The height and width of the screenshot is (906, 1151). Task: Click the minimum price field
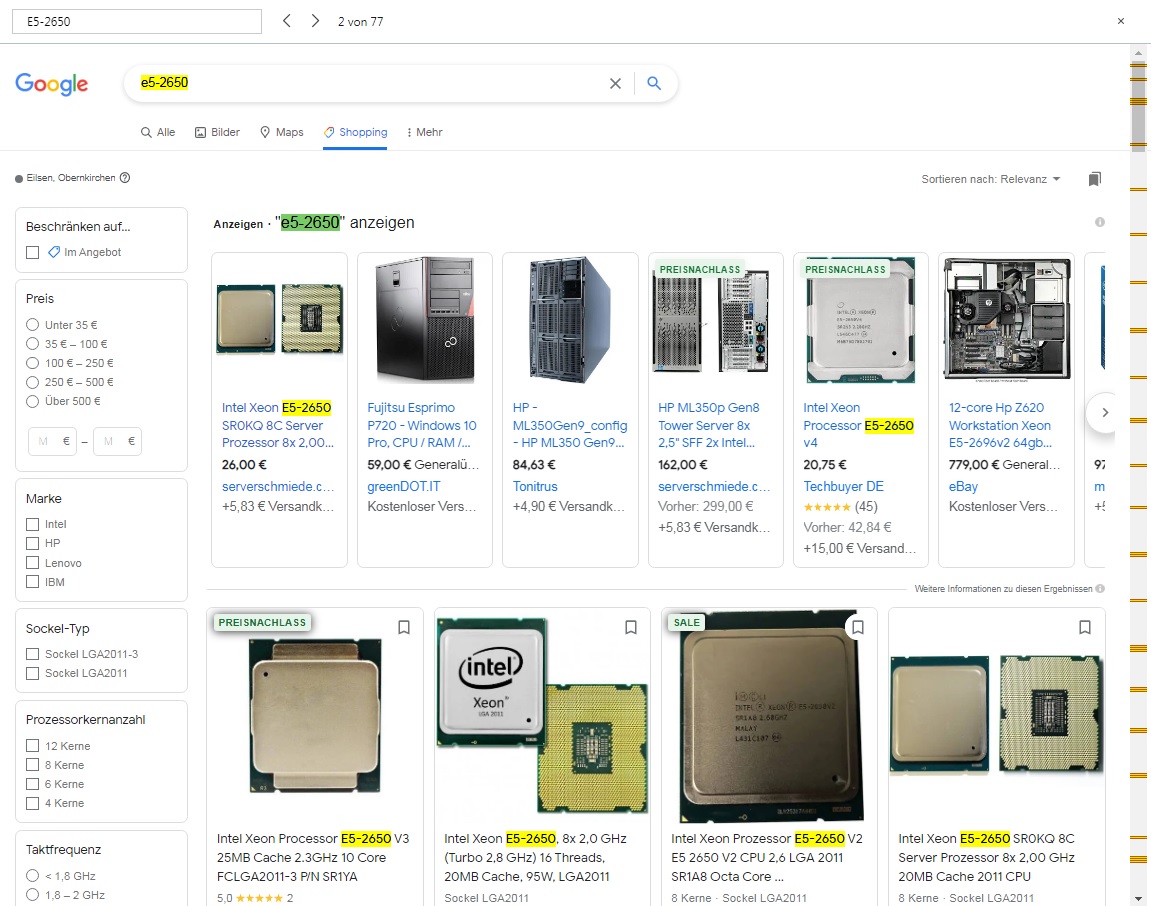(52, 441)
